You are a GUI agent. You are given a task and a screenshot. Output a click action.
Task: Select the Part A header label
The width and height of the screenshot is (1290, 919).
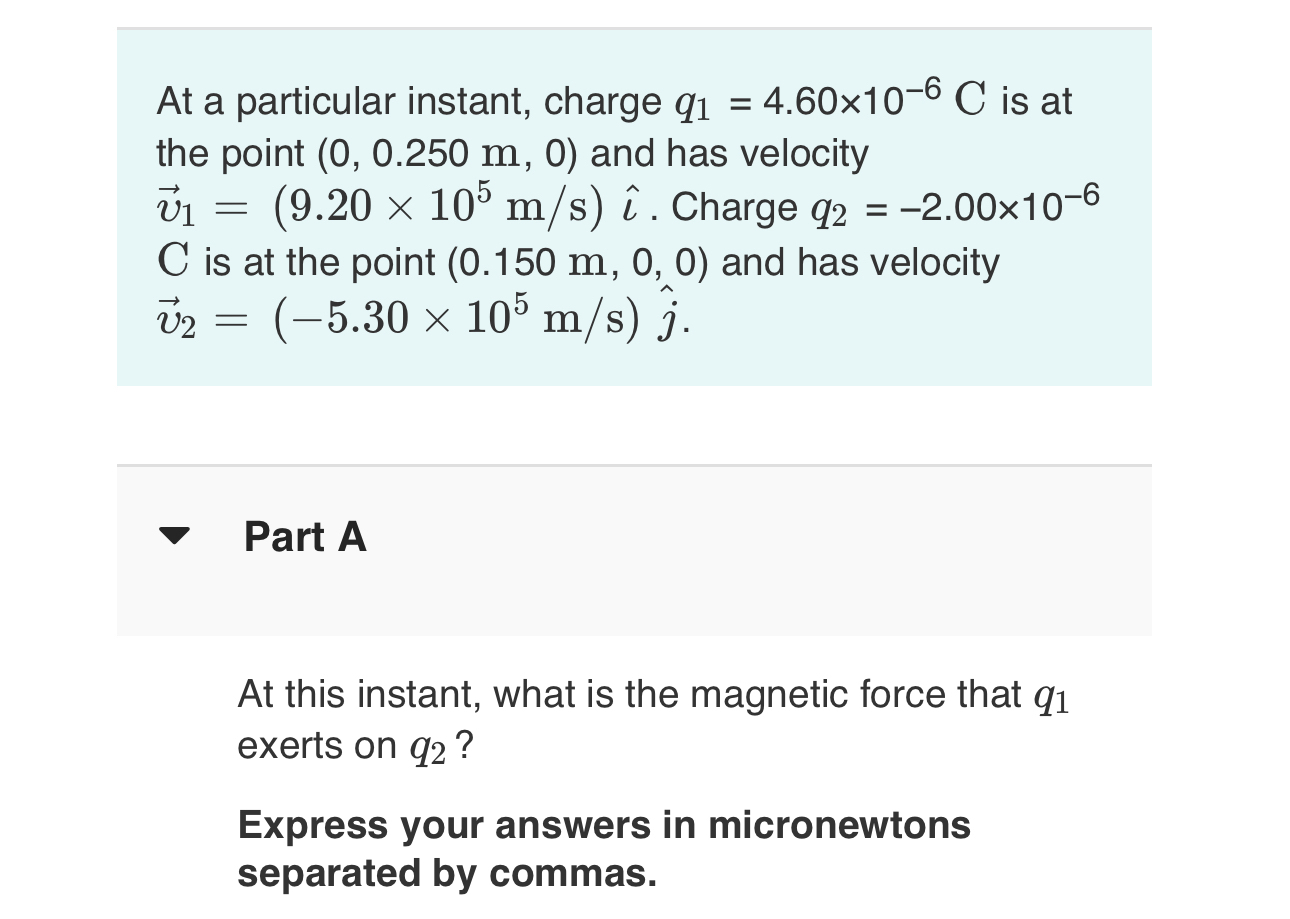coord(305,538)
